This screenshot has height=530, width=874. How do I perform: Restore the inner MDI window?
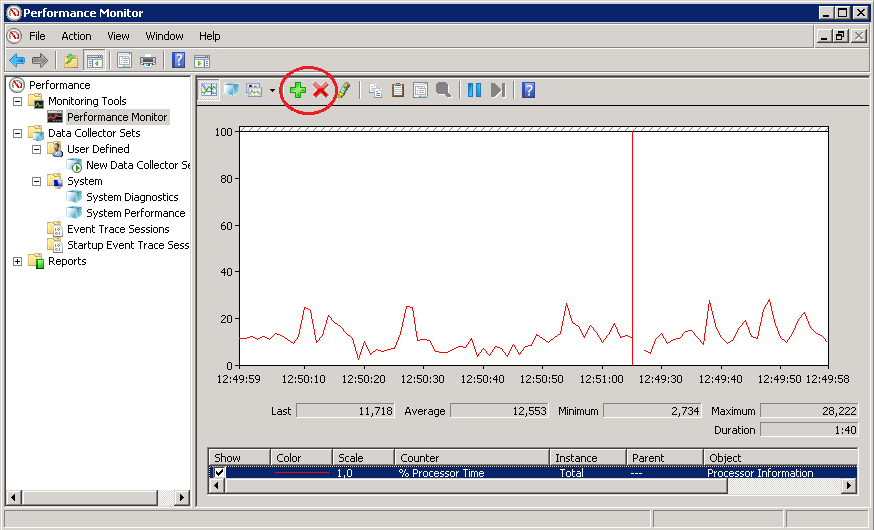click(x=840, y=36)
